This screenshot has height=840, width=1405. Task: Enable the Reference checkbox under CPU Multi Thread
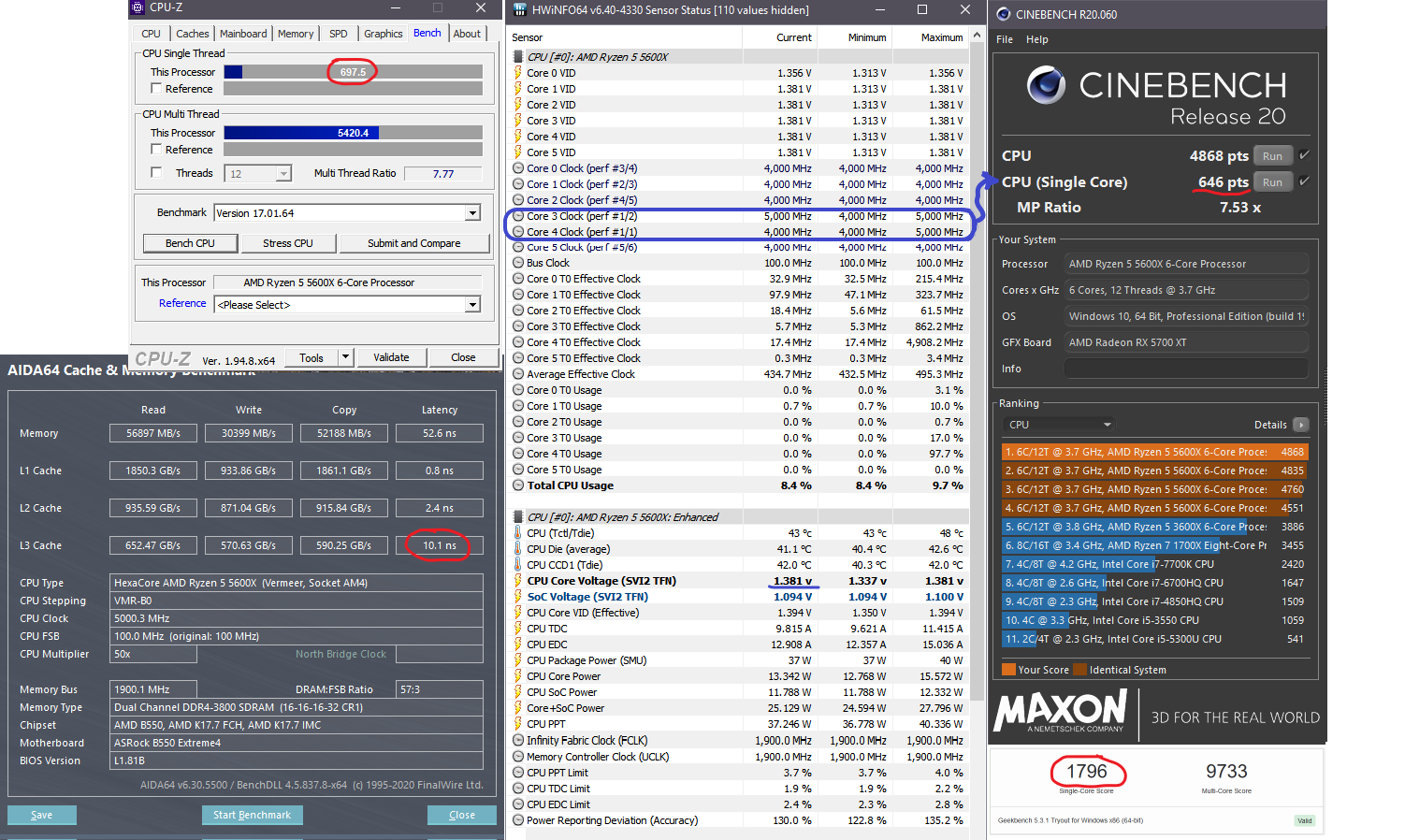[x=156, y=149]
